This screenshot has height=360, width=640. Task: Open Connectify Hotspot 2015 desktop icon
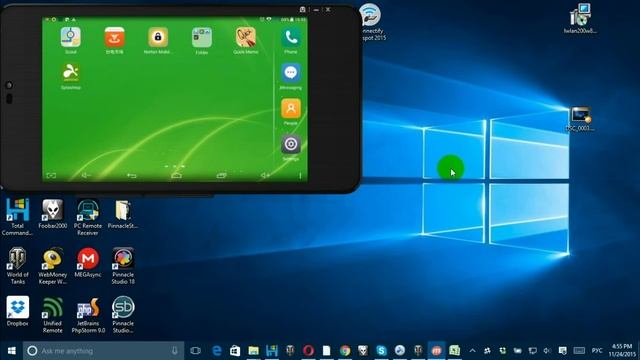click(x=371, y=22)
